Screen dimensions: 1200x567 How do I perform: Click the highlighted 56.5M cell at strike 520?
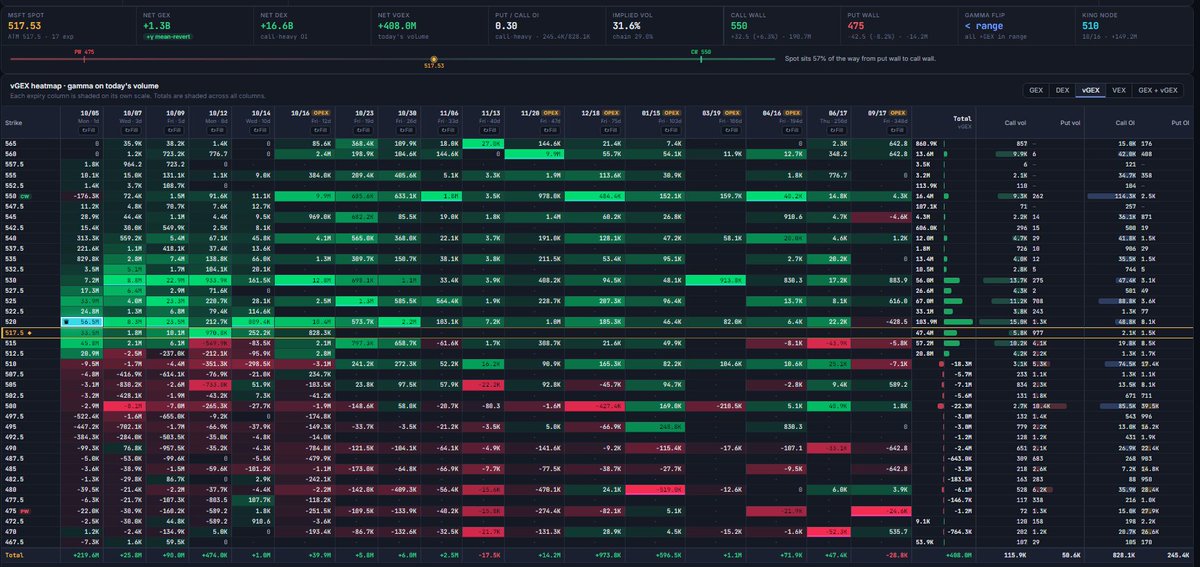coord(82,323)
